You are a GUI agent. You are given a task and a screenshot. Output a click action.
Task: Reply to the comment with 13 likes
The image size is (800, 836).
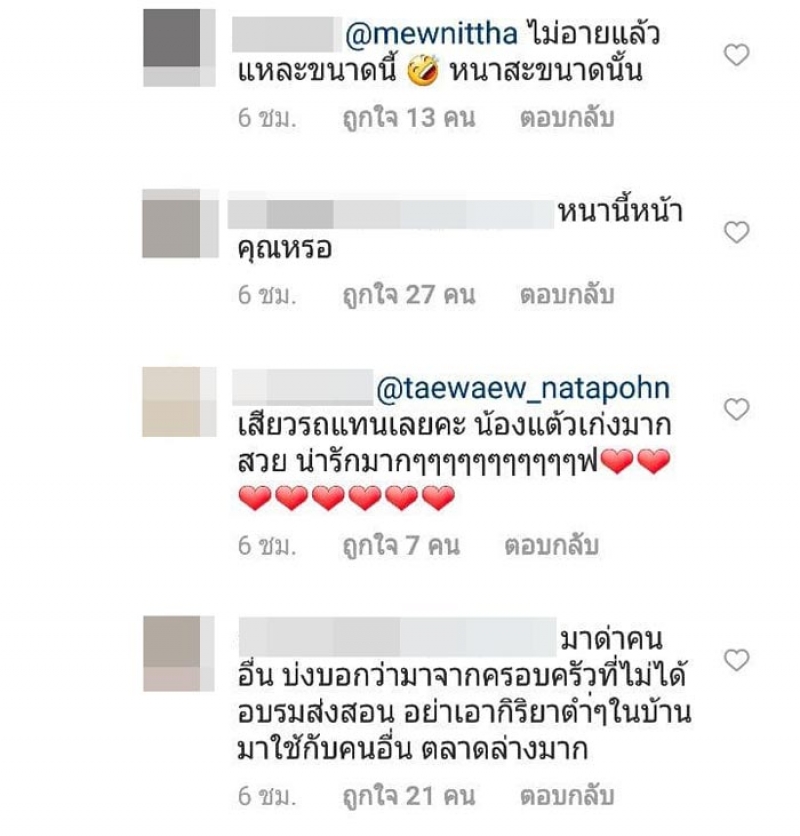tap(567, 118)
